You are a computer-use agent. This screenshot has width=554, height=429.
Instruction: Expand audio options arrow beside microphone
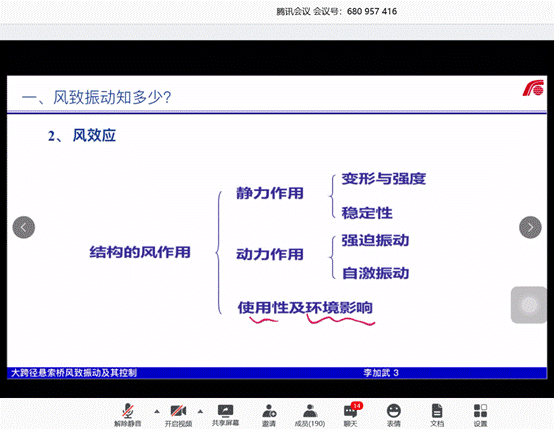tap(157, 411)
